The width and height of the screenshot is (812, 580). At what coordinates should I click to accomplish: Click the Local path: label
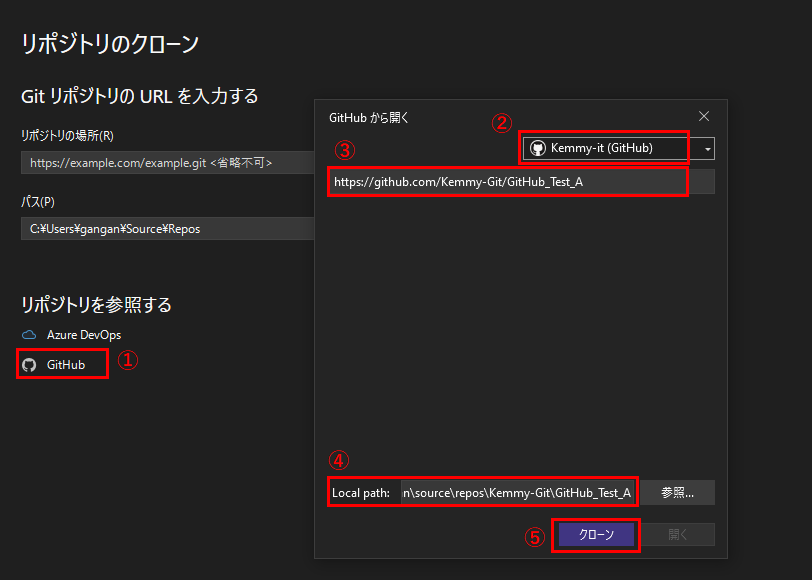tap(361, 493)
